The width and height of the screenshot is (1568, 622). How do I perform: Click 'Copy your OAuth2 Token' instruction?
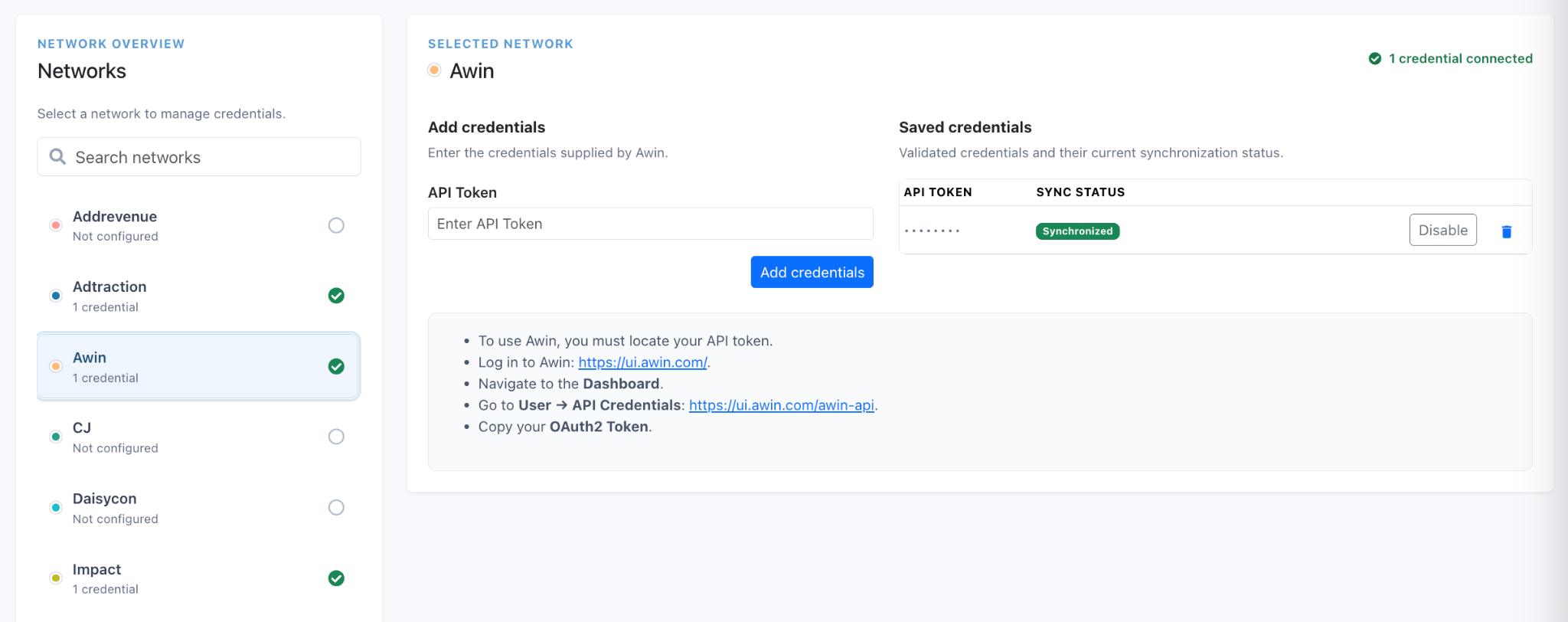click(x=565, y=427)
